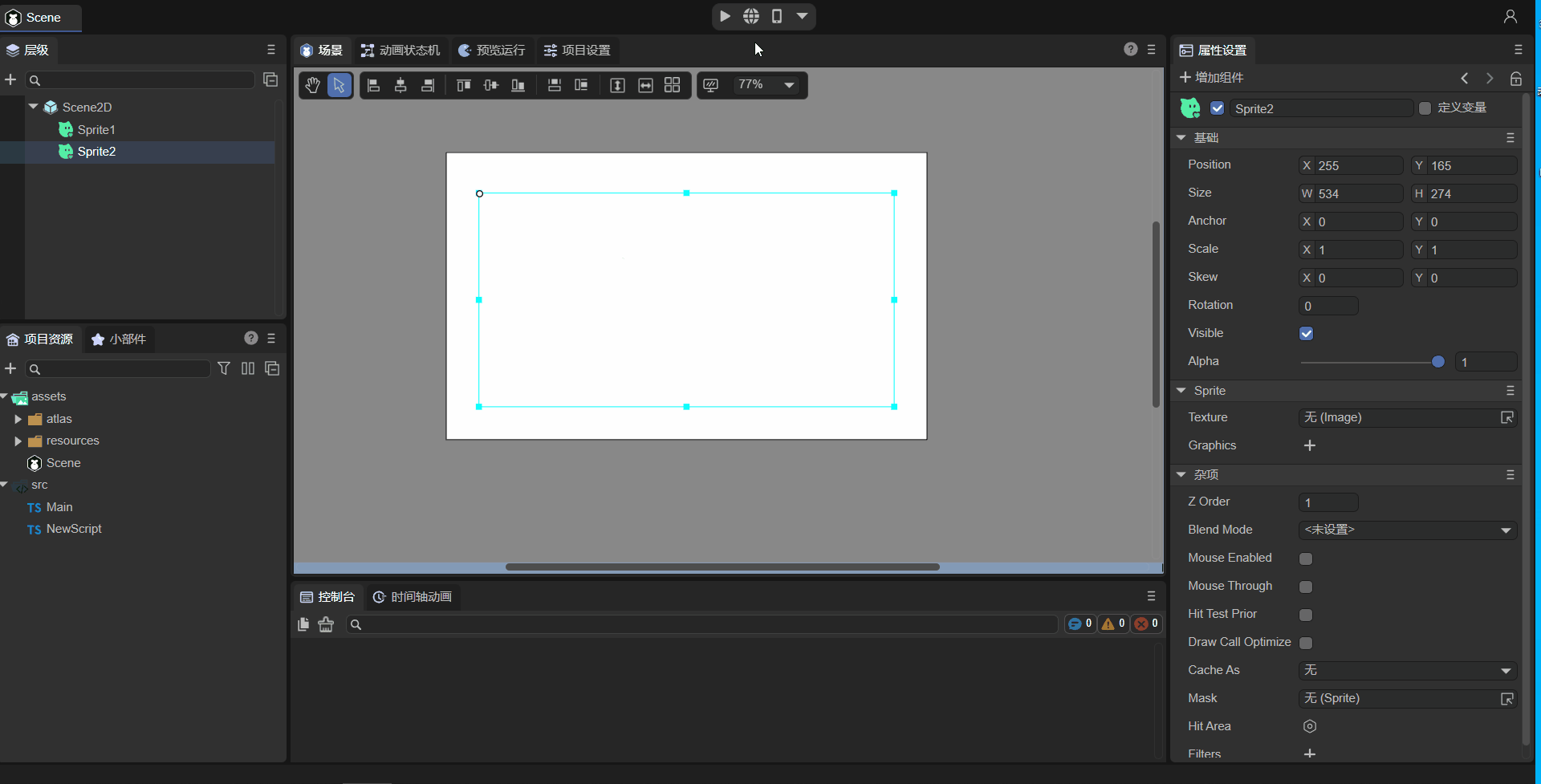Expand the atlas folder
Image resolution: width=1541 pixels, height=784 pixels.
pyautogui.click(x=18, y=419)
